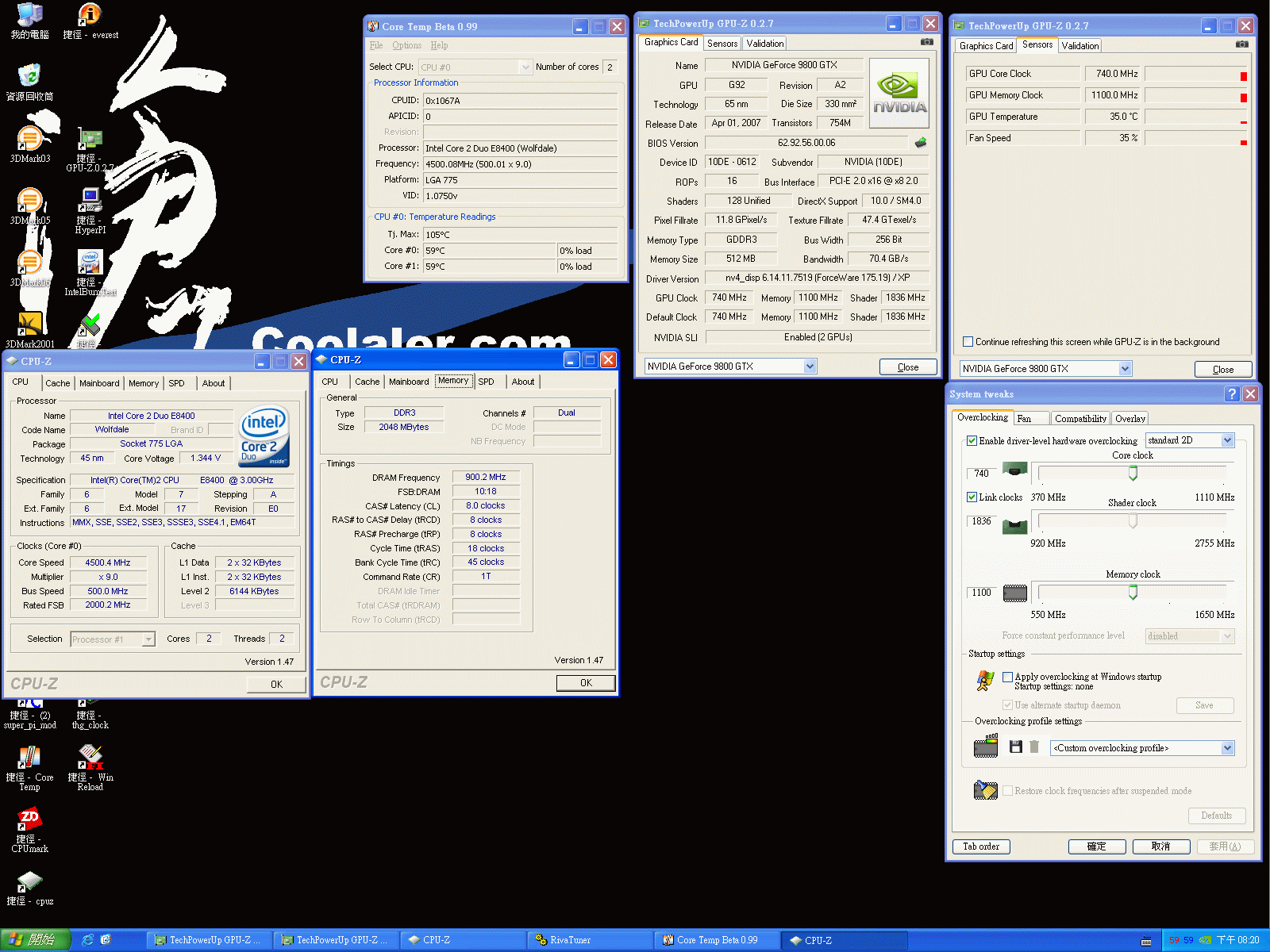The width and height of the screenshot is (1270, 952).
Task: Click the shader clock value field showing 1836
Action: pos(982,521)
